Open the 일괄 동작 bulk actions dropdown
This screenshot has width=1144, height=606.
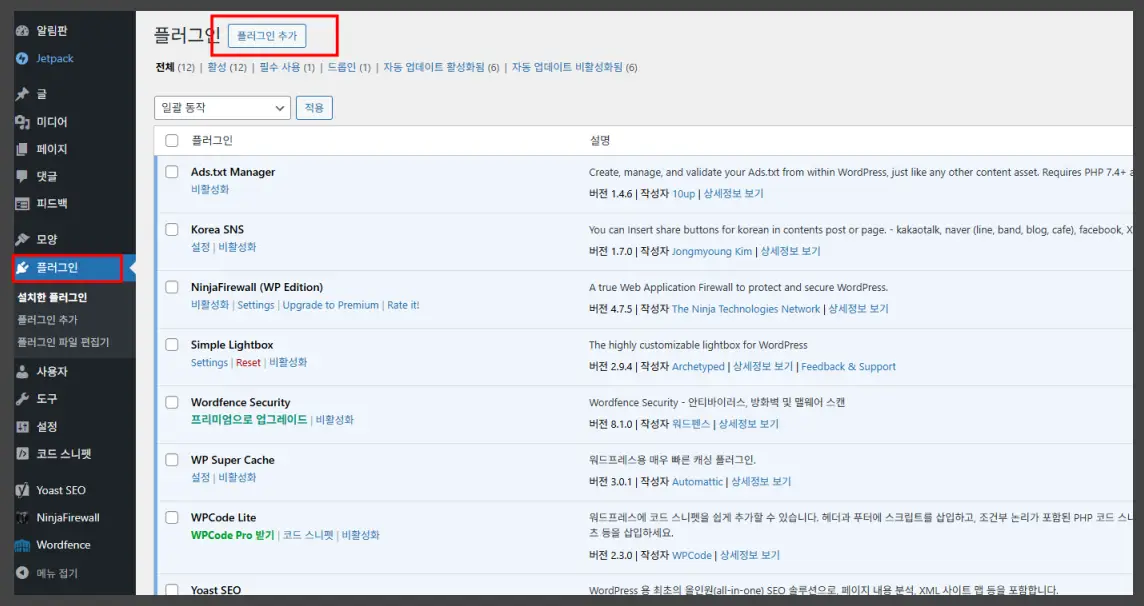(x=222, y=108)
